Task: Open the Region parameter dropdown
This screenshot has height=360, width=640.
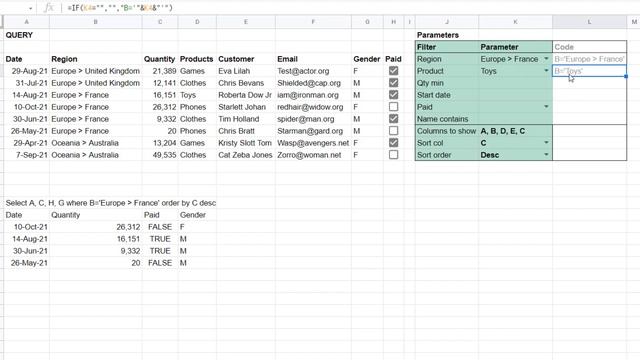Action: [x=546, y=59]
